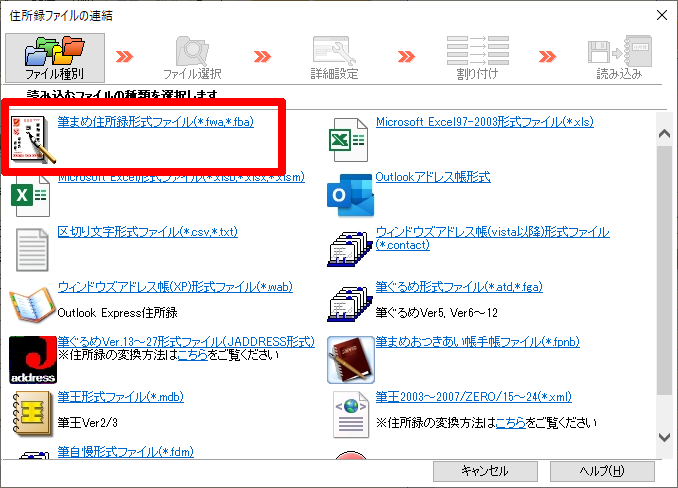
Task: Click the scrollbar up arrow
Action: pos(664,134)
